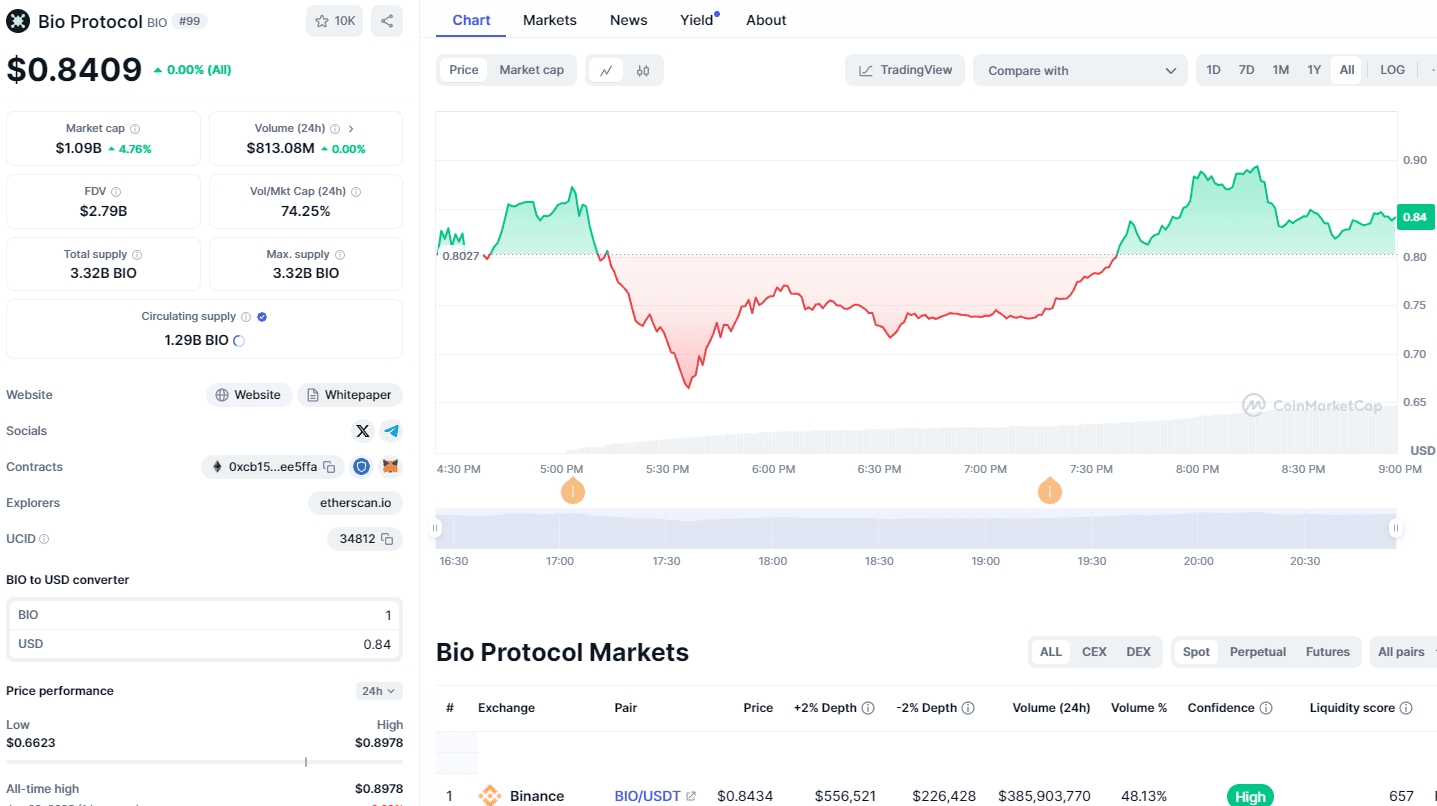The width and height of the screenshot is (1437, 806).
Task: Open the Whitepaper link
Action: click(349, 395)
